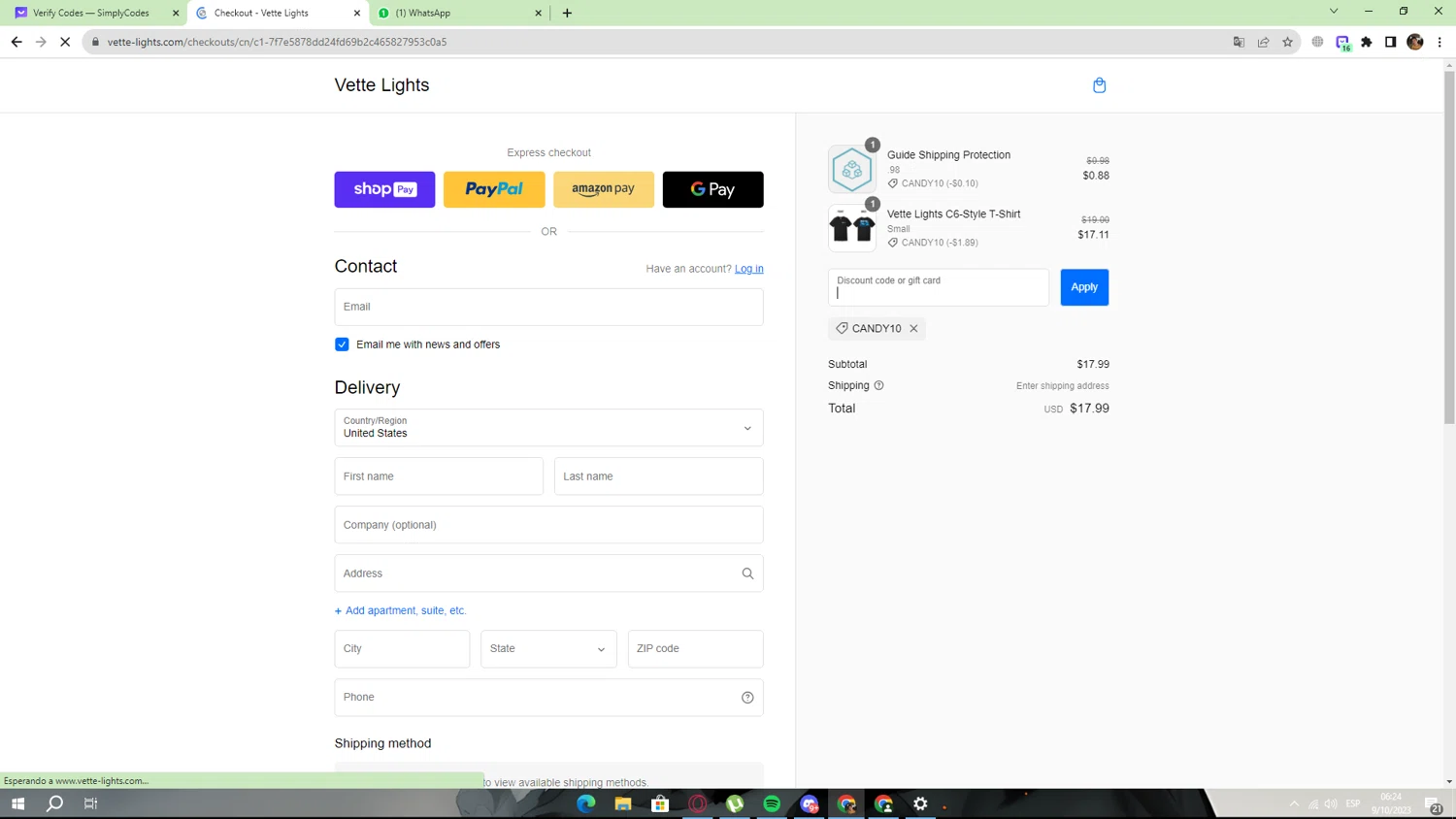Toggle the browser side panel
Viewport: 1456px width, 819px height.
(x=1390, y=42)
